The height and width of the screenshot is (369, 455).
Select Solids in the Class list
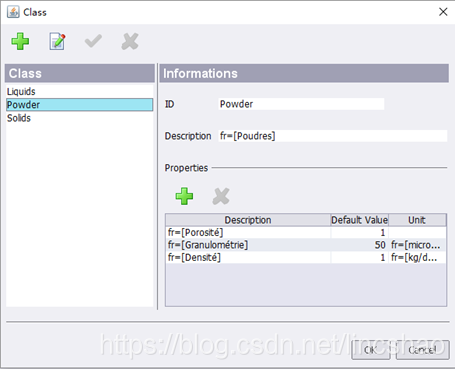coord(79,118)
